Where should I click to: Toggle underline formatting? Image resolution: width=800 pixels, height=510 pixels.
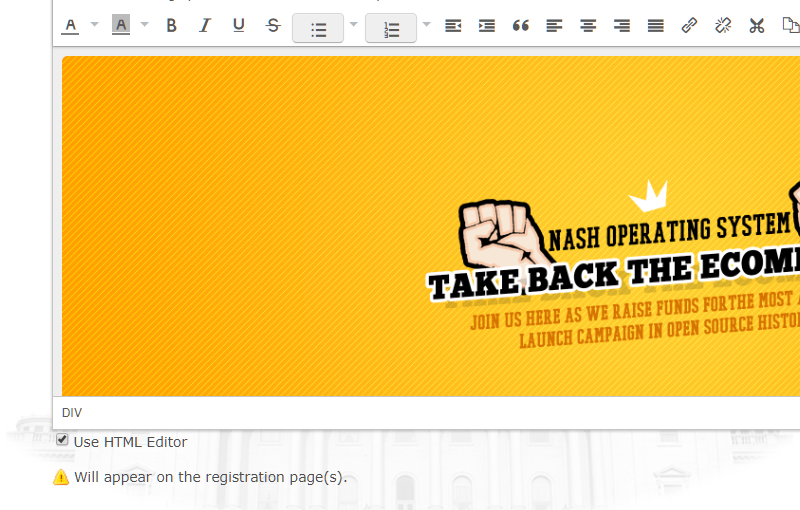tap(239, 26)
